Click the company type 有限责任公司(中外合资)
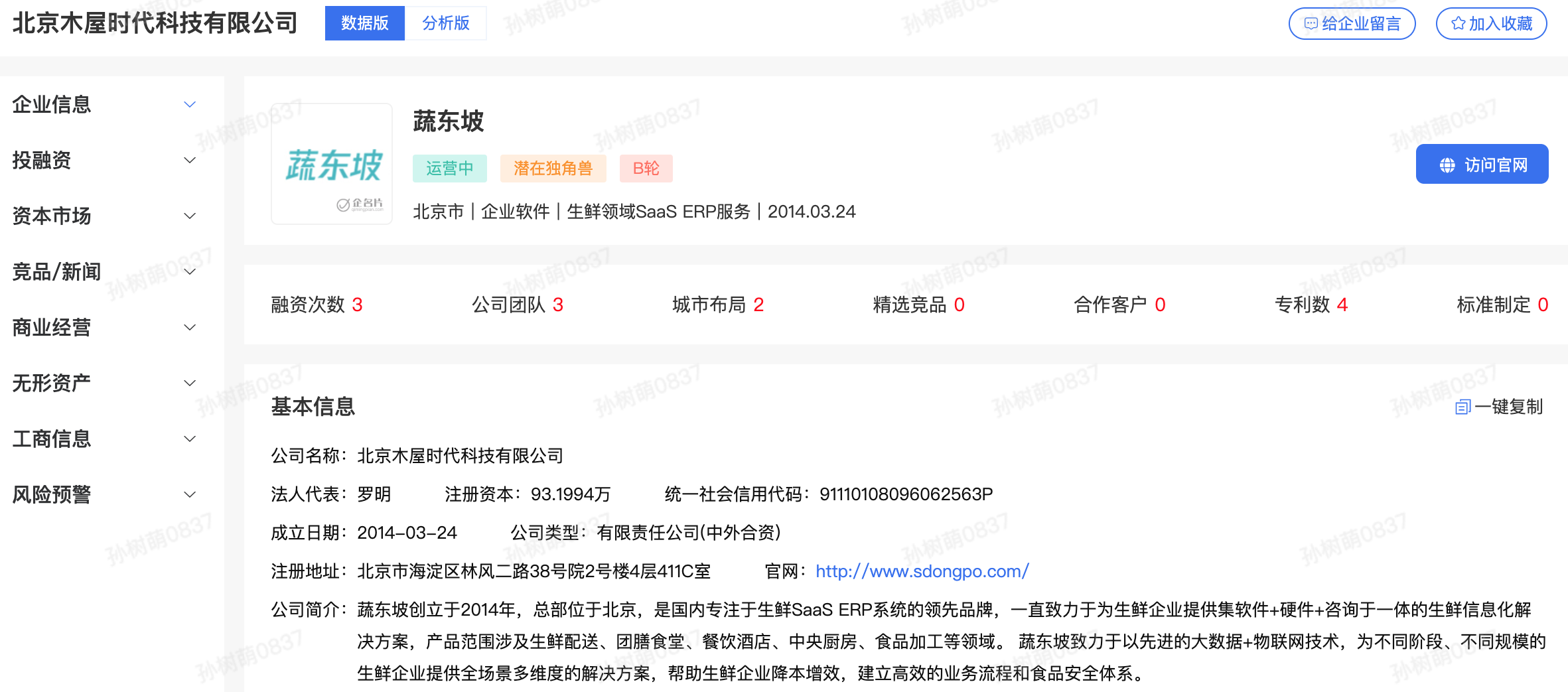The width and height of the screenshot is (1568, 692). point(689,533)
